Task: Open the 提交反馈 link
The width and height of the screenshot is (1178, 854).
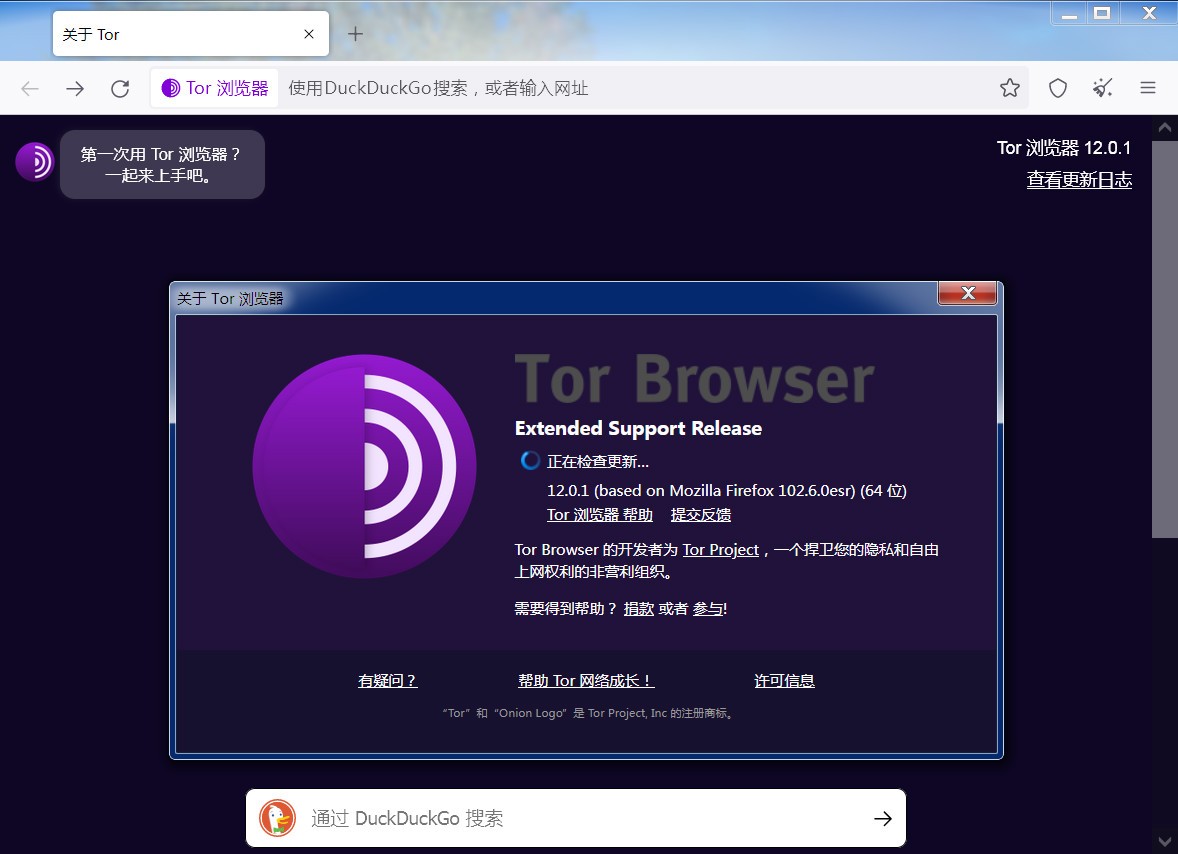Action: (x=700, y=515)
